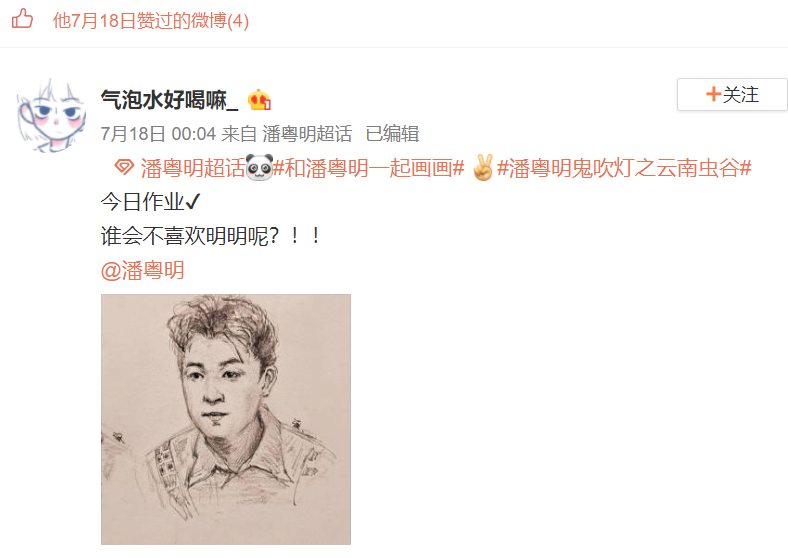Follow the user with +关注 button

[732, 94]
